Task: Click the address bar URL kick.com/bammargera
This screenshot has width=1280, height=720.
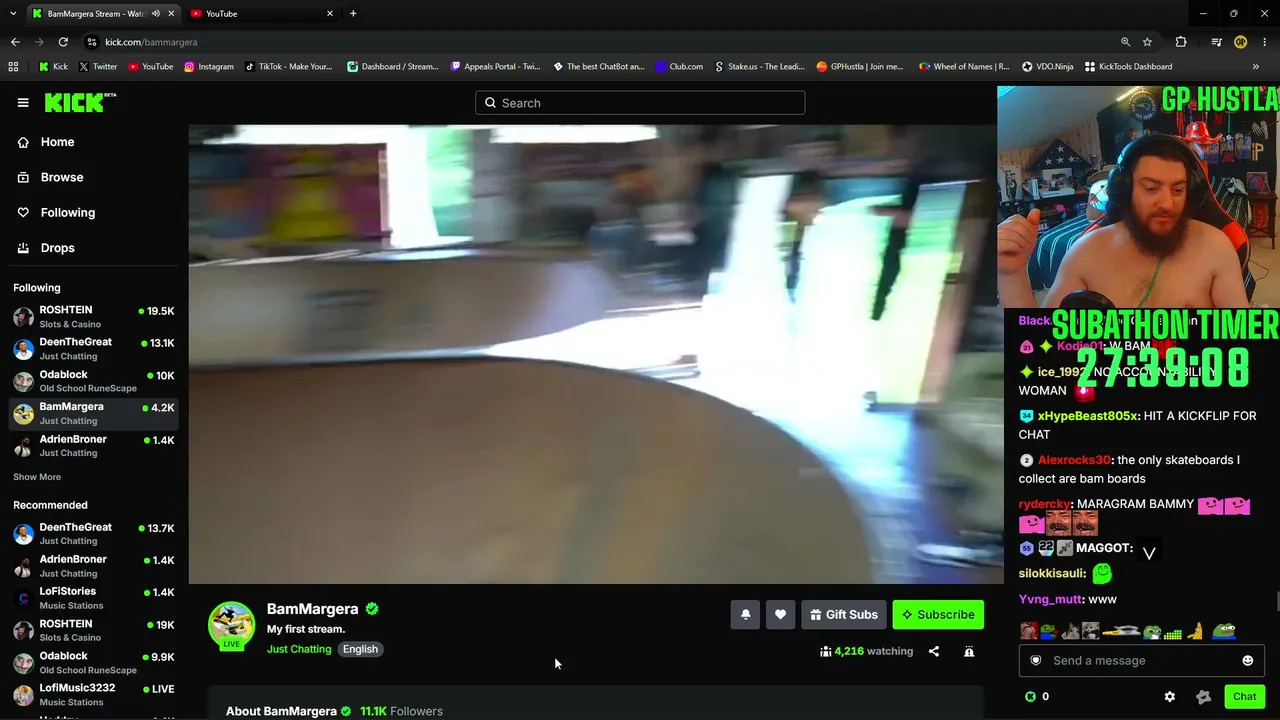Action: [x=151, y=42]
